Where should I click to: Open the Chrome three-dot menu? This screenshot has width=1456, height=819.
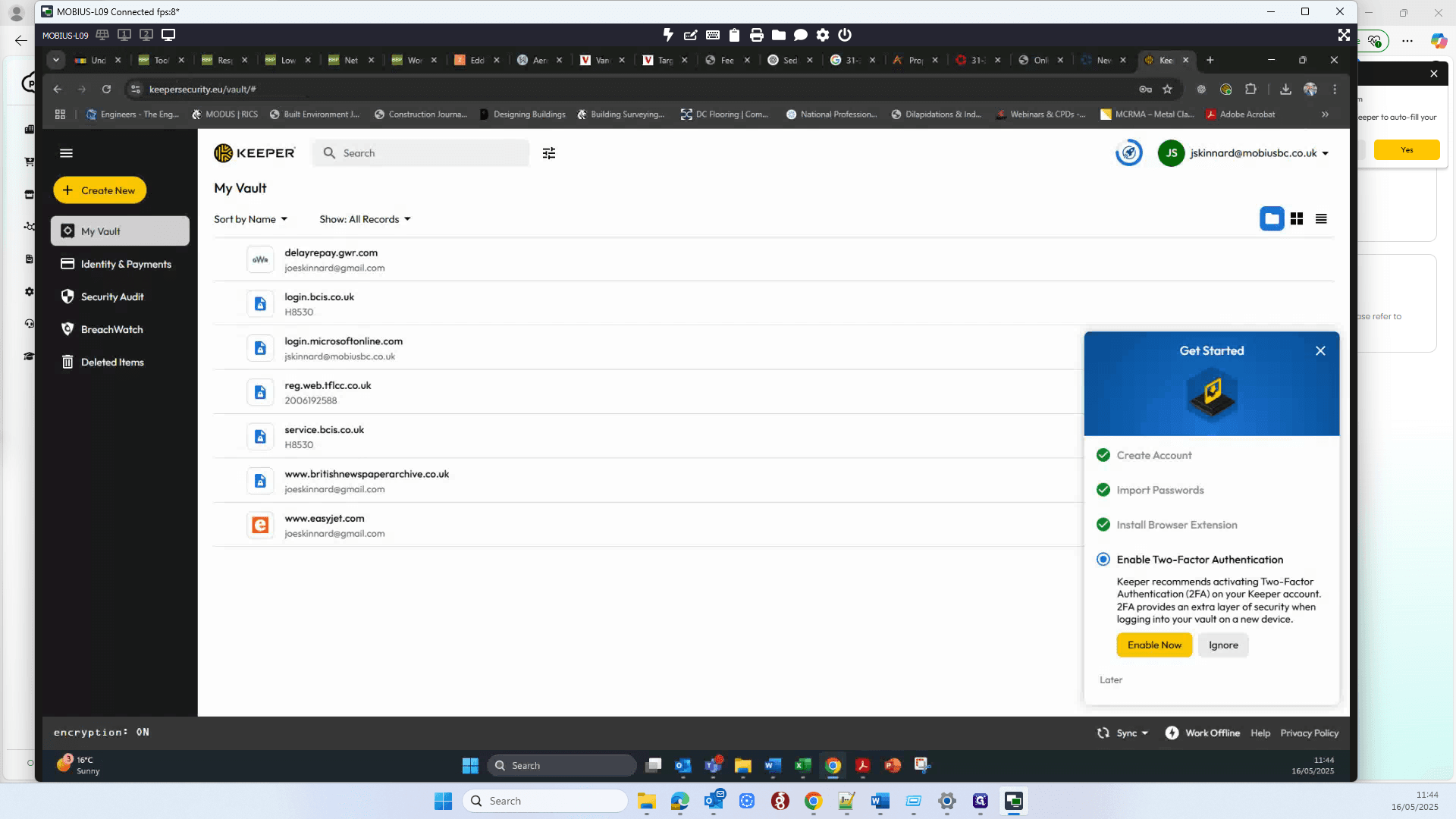[1335, 89]
